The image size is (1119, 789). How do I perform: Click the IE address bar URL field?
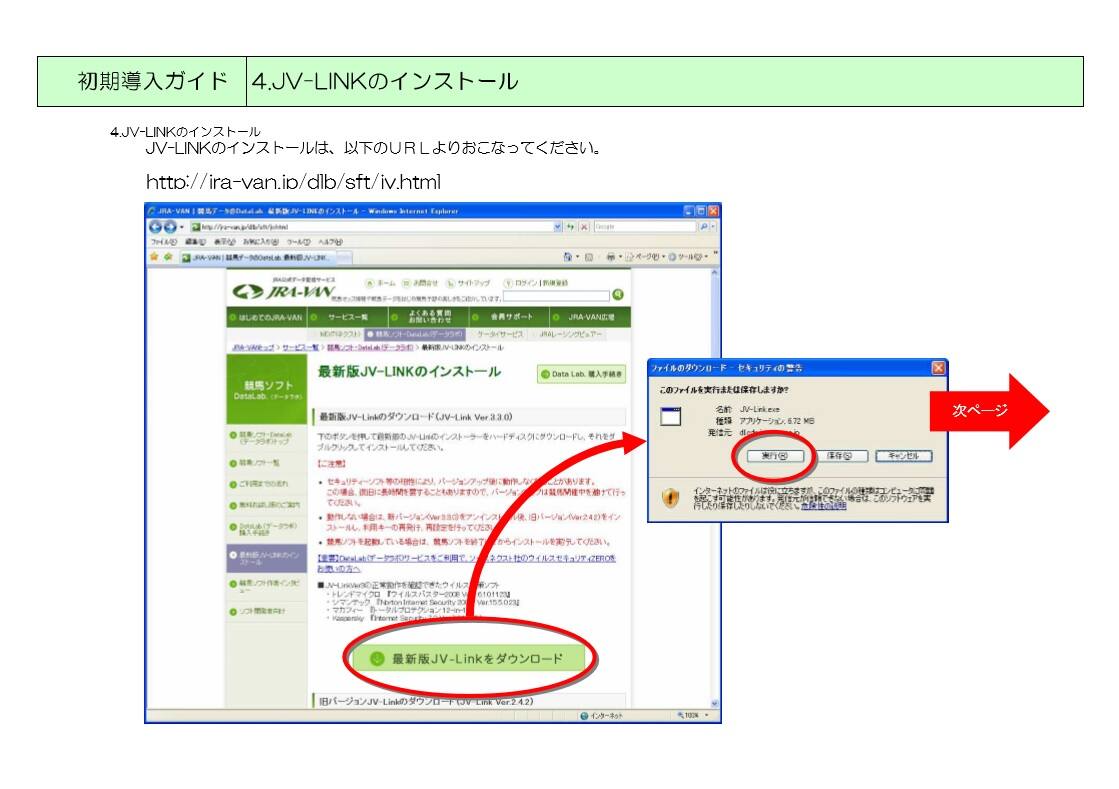coord(371,227)
